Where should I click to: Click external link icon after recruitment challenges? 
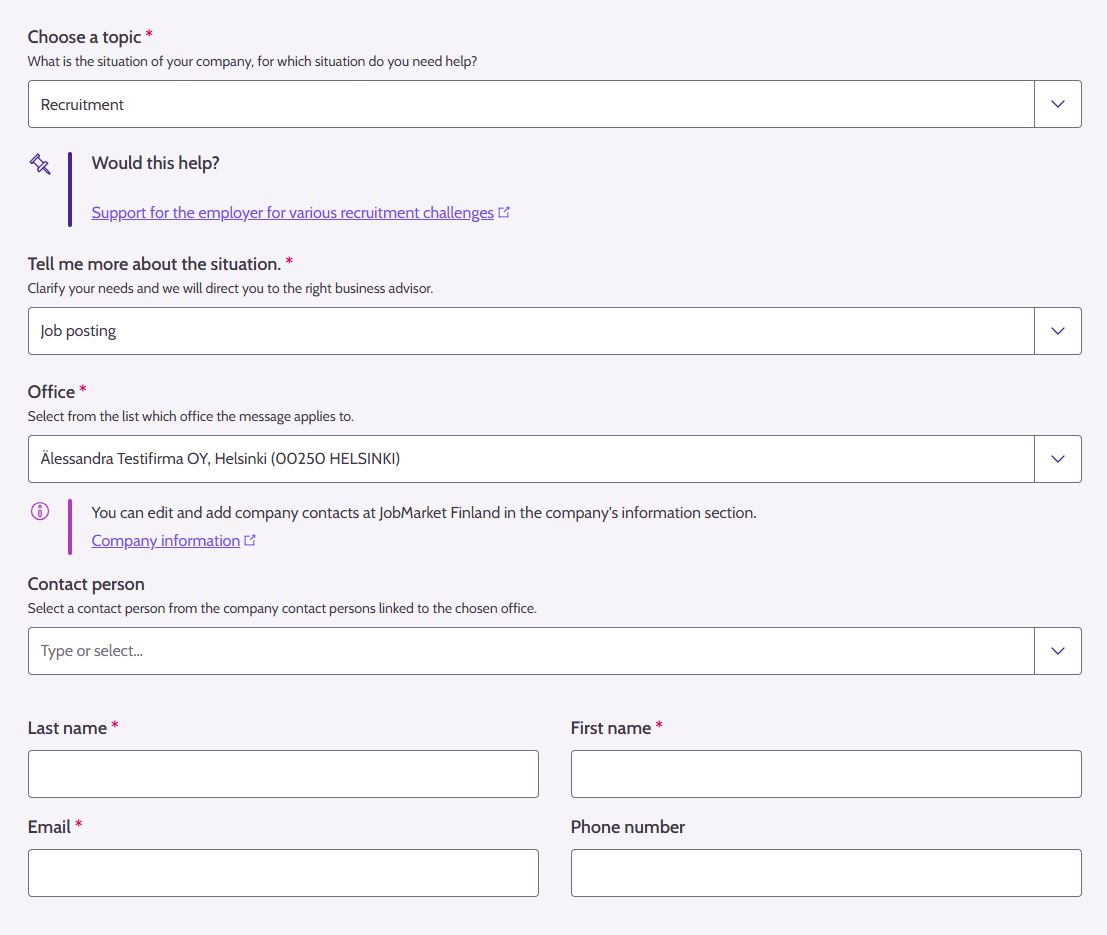coord(503,212)
